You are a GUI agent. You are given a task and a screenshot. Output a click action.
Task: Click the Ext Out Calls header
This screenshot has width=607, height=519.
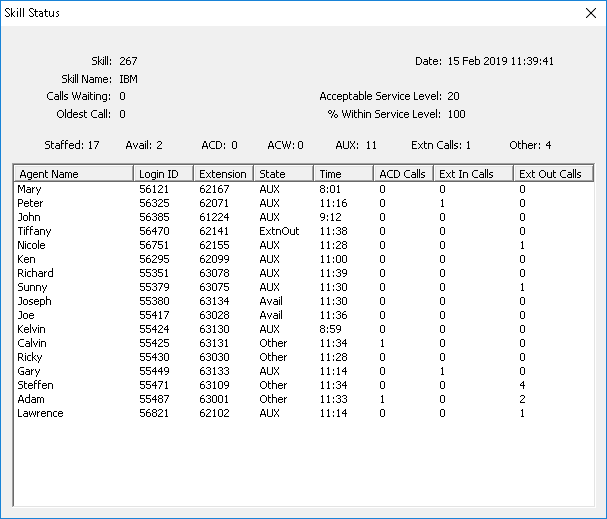tap(553, 174)
